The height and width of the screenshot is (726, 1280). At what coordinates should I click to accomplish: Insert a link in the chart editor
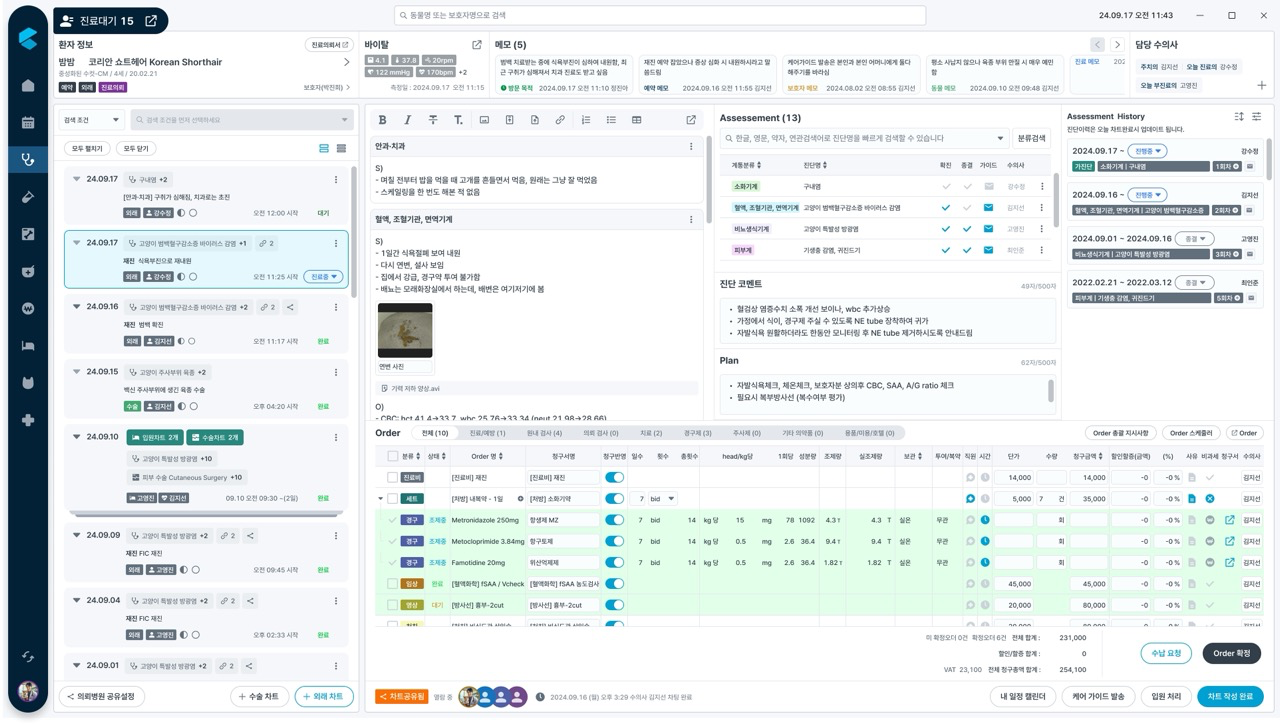point(560,120)
